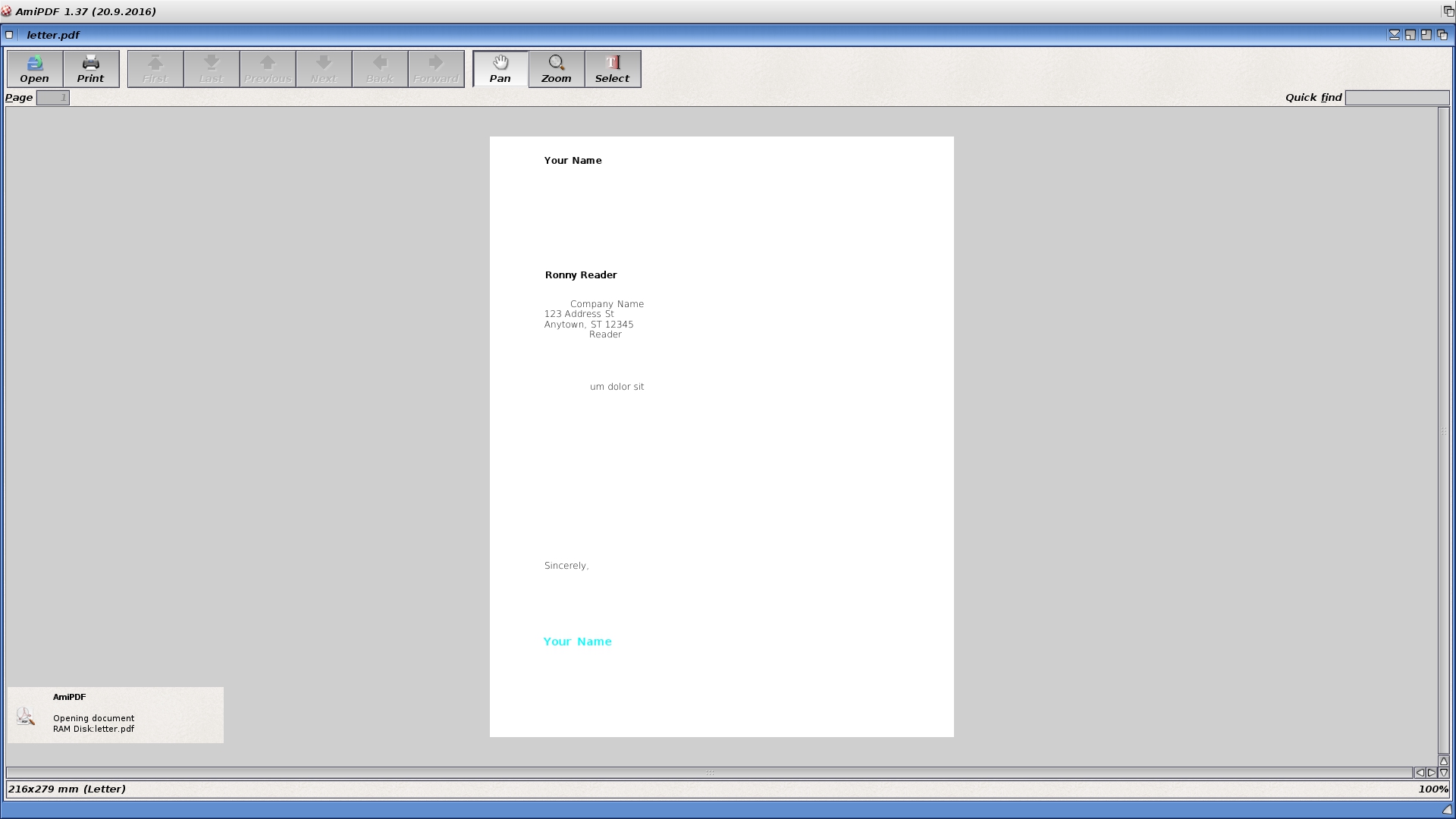Click the letter.pdf window title
This screenshot has height=819, width=1456.
[53, 35]
